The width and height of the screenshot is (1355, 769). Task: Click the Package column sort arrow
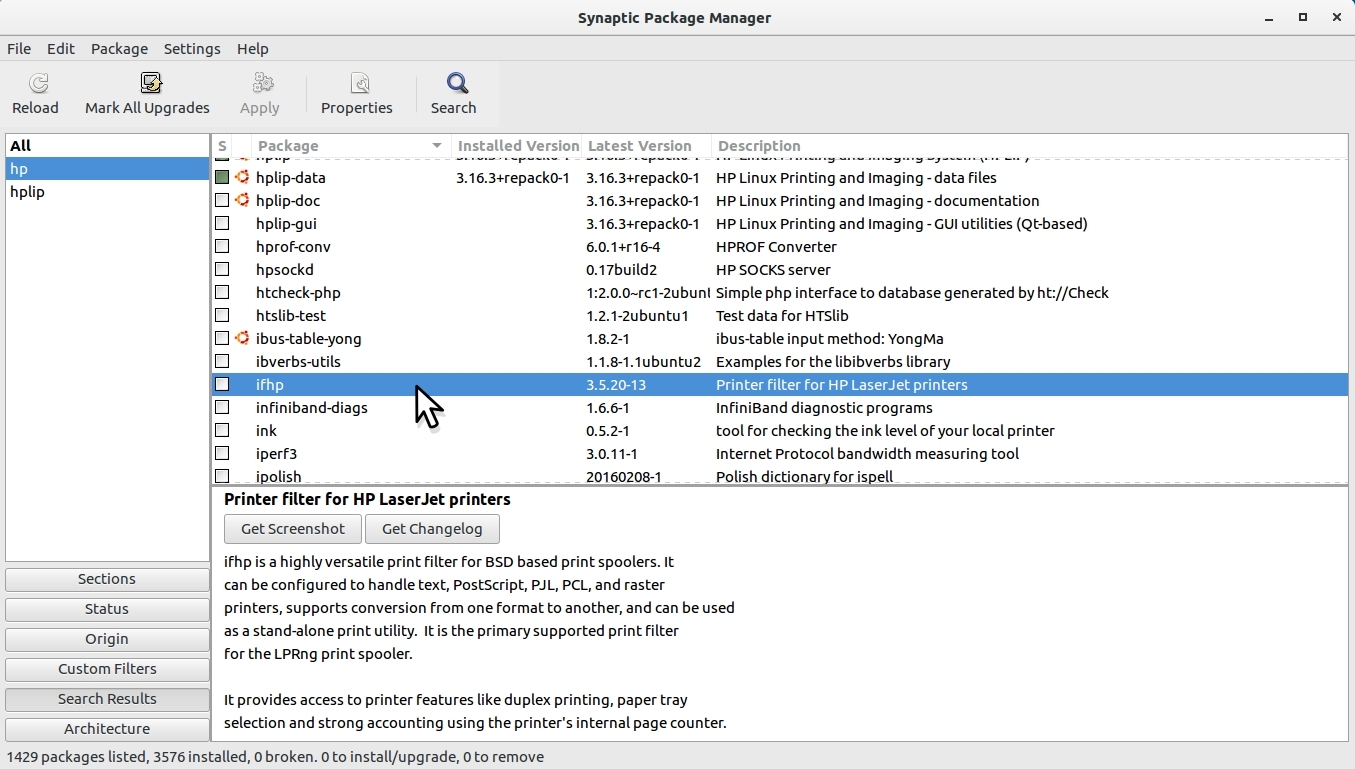(436, 146)
